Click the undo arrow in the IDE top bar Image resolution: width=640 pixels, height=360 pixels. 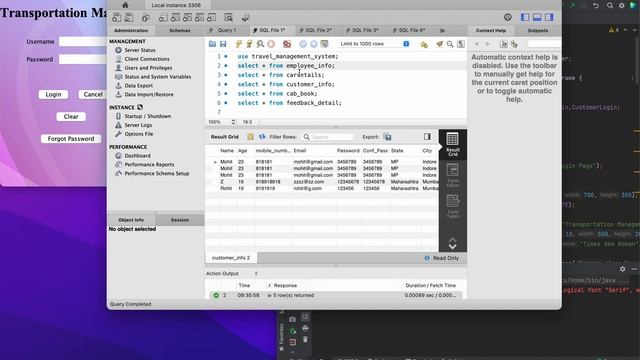click(596, 5)
